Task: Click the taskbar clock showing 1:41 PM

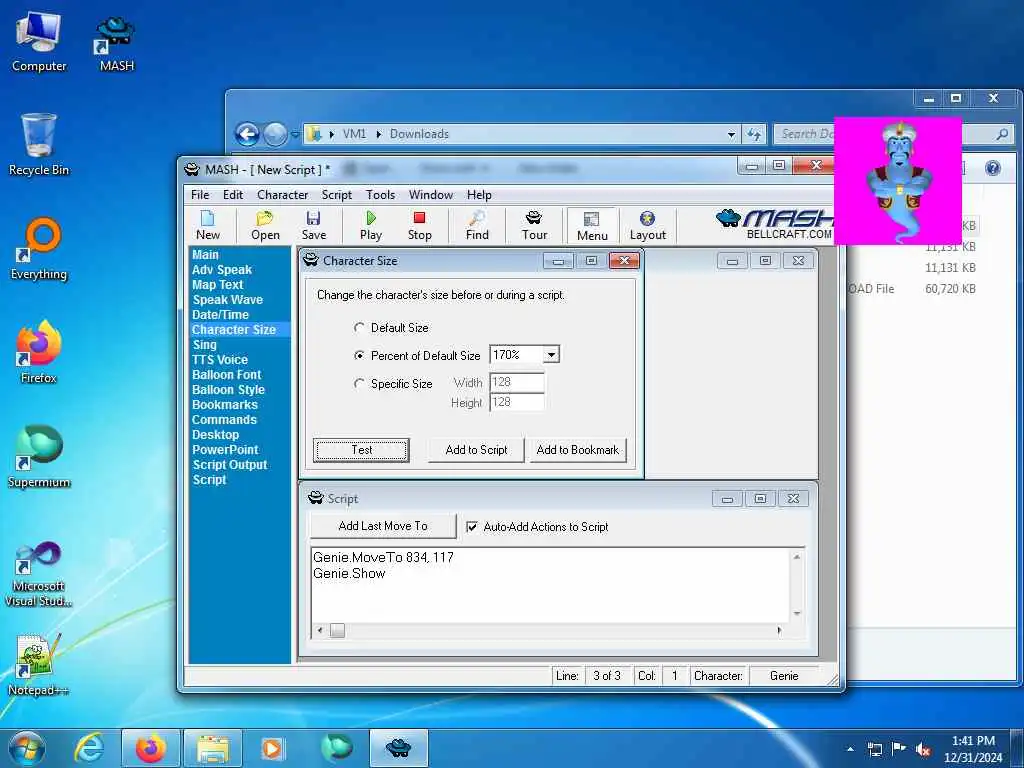Action: (973, 749)
